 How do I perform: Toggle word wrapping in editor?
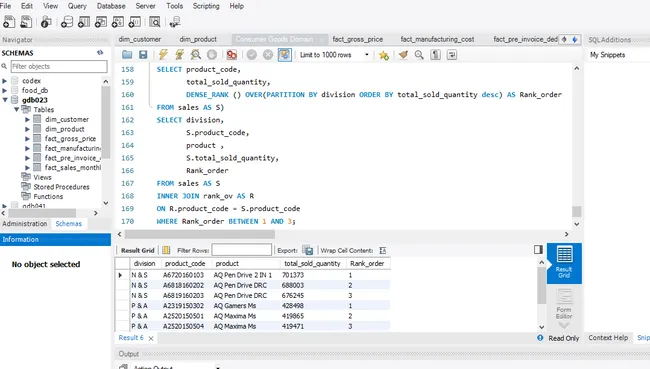point(452,55)
